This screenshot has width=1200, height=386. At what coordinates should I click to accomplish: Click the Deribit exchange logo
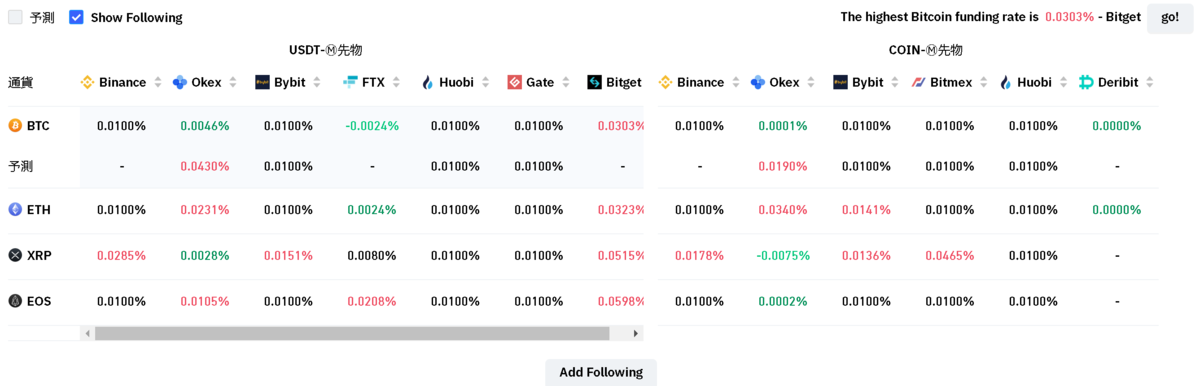[1086, 82]
